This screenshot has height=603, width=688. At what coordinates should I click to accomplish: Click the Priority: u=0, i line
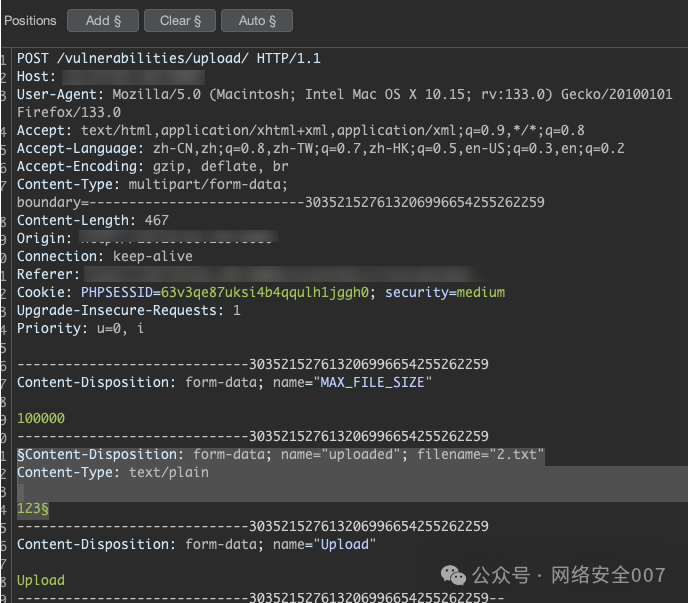(x=80, y=328)
